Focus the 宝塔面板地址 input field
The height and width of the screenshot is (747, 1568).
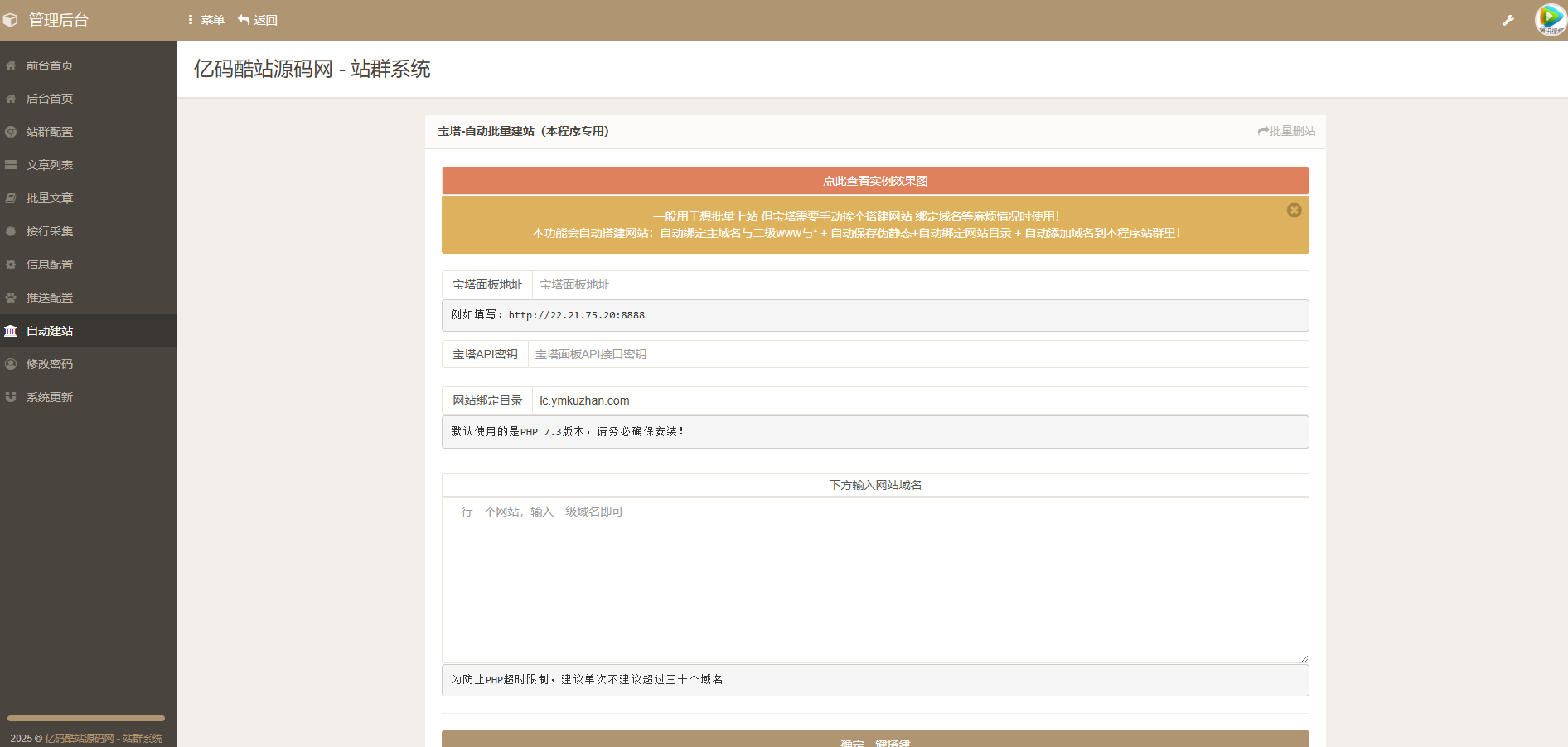point(920,284)
